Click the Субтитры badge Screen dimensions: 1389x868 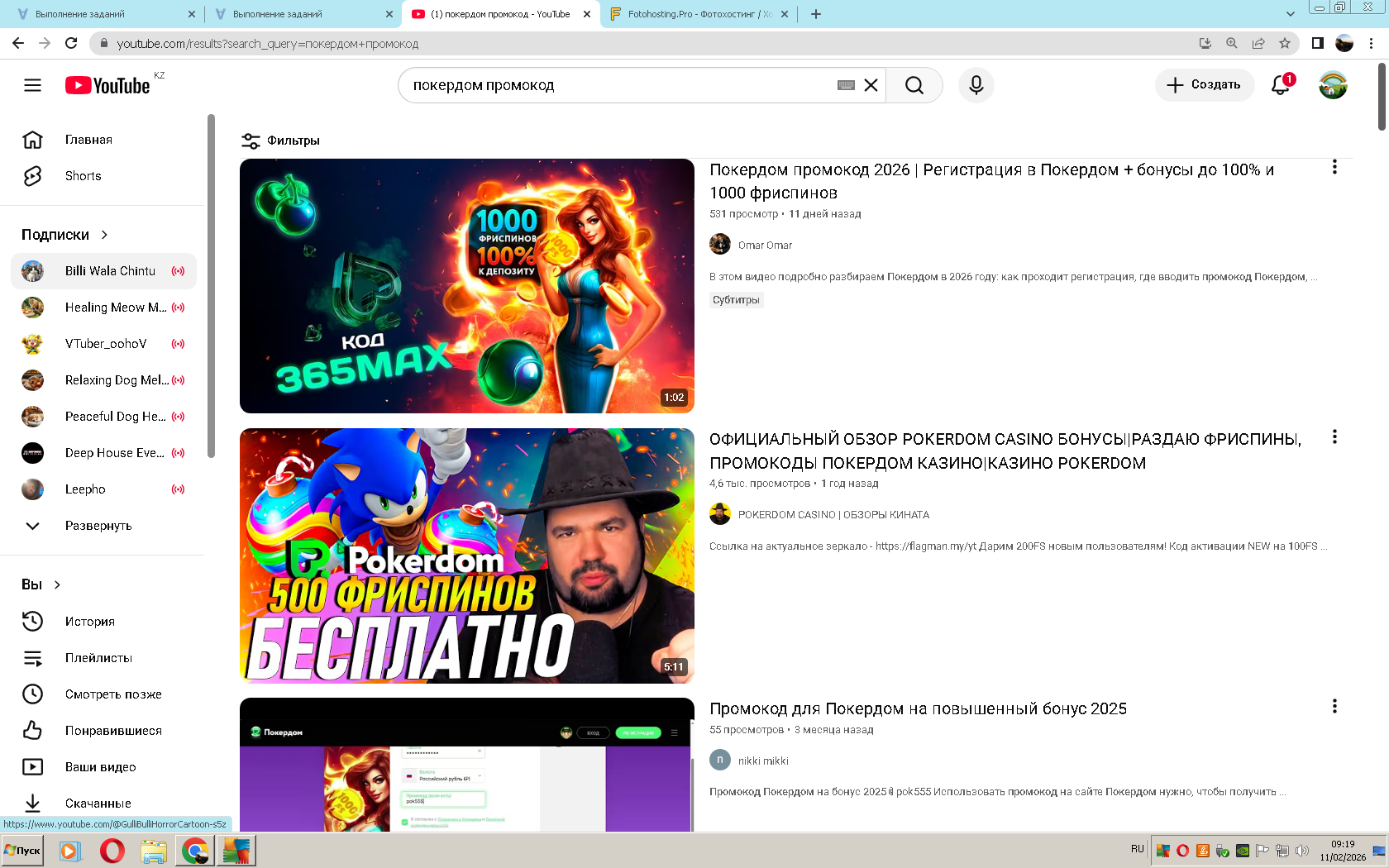click(736, 300)
